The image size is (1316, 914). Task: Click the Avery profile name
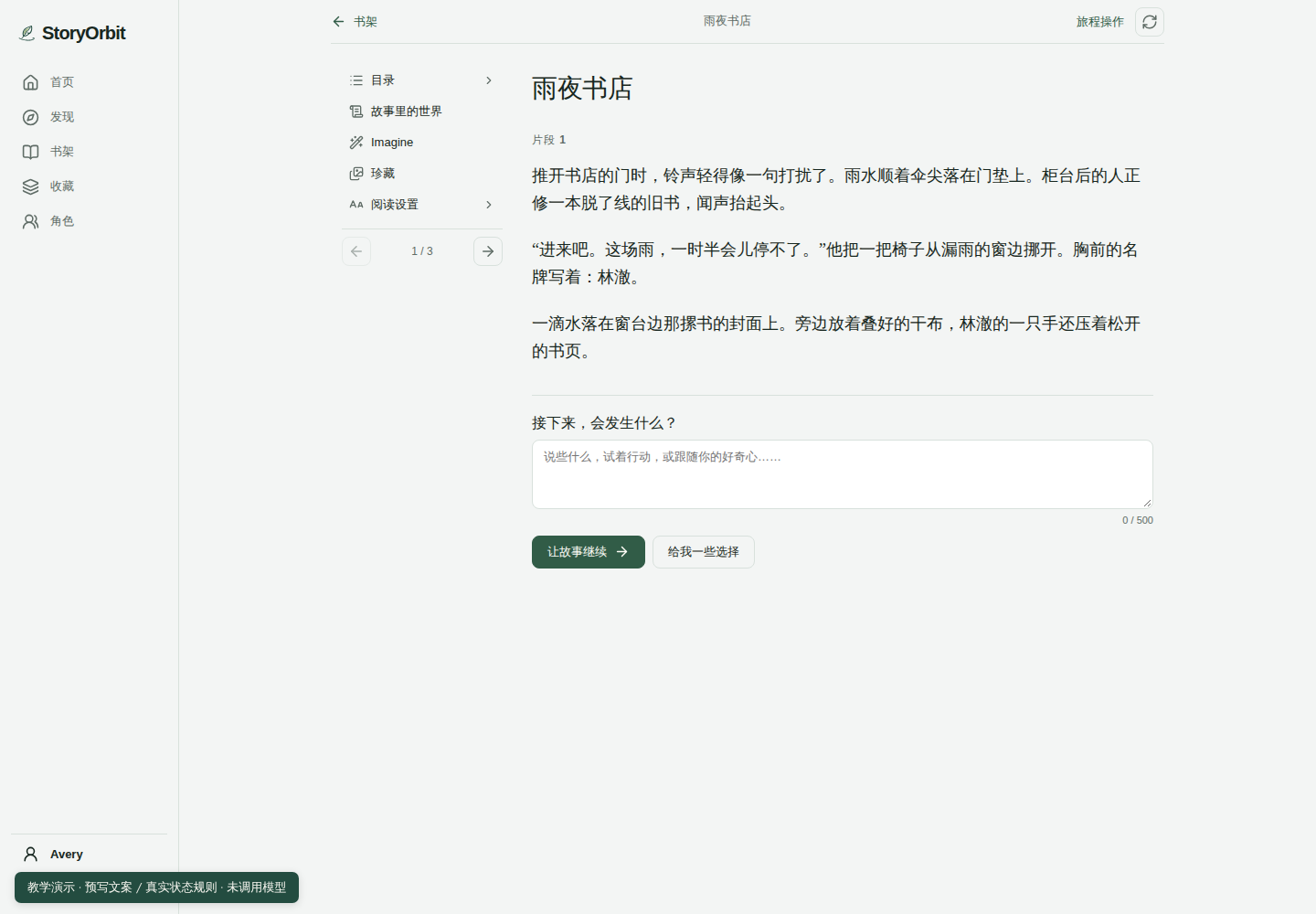point(67,854)
